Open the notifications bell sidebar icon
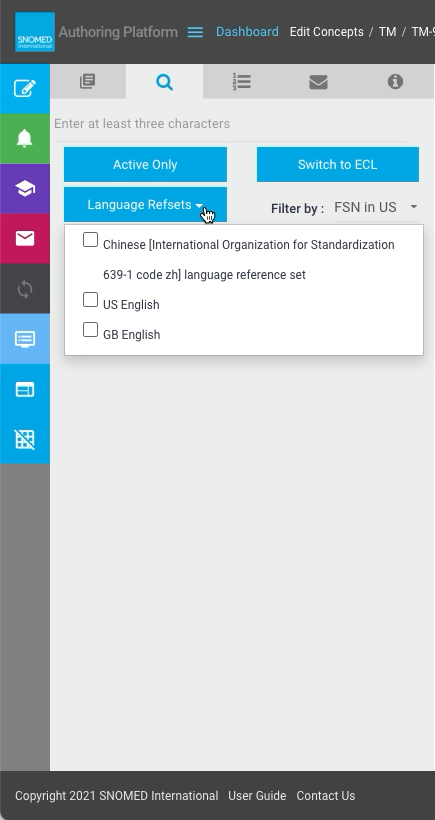 click(25, 139)
